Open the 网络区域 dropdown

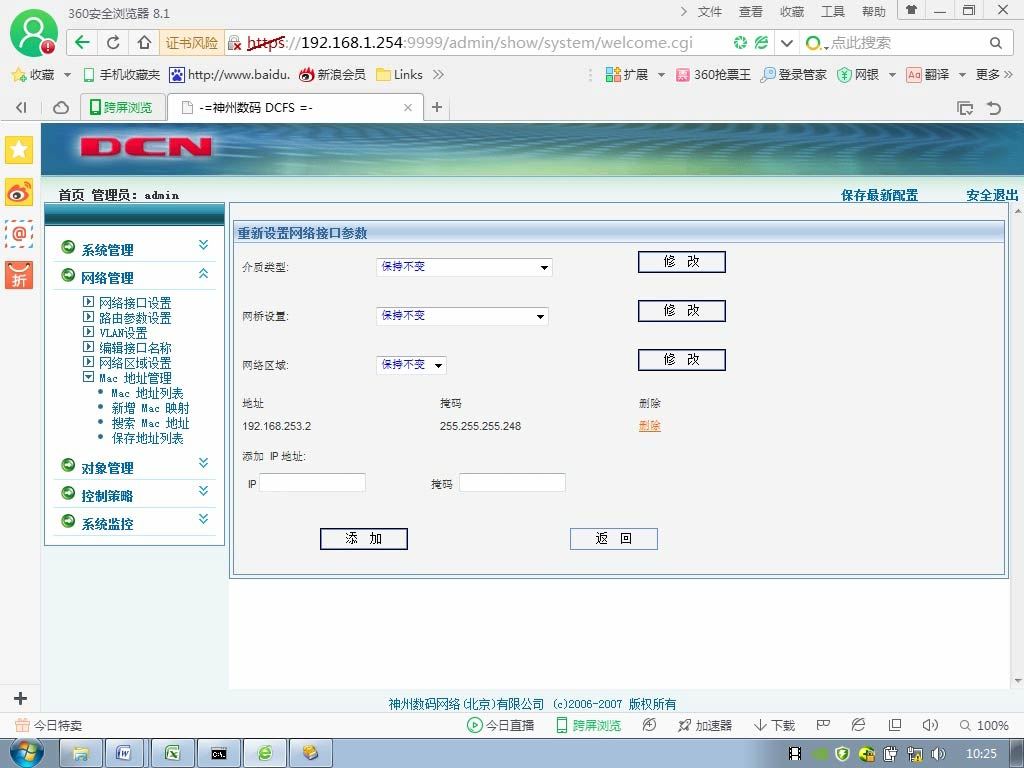click(x=411, y=364)
